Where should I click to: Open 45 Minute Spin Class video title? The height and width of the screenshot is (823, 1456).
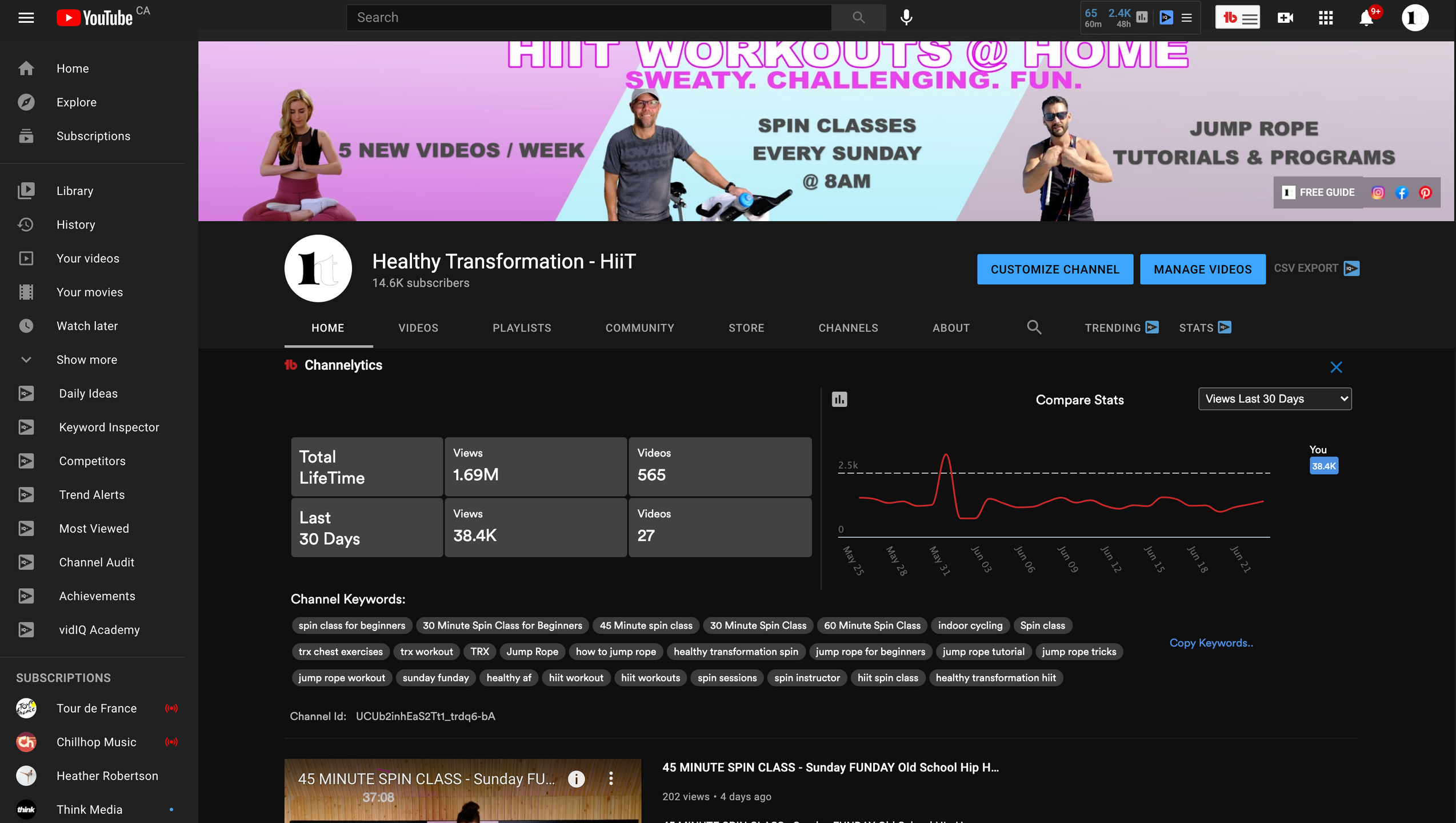coord(830,767)
